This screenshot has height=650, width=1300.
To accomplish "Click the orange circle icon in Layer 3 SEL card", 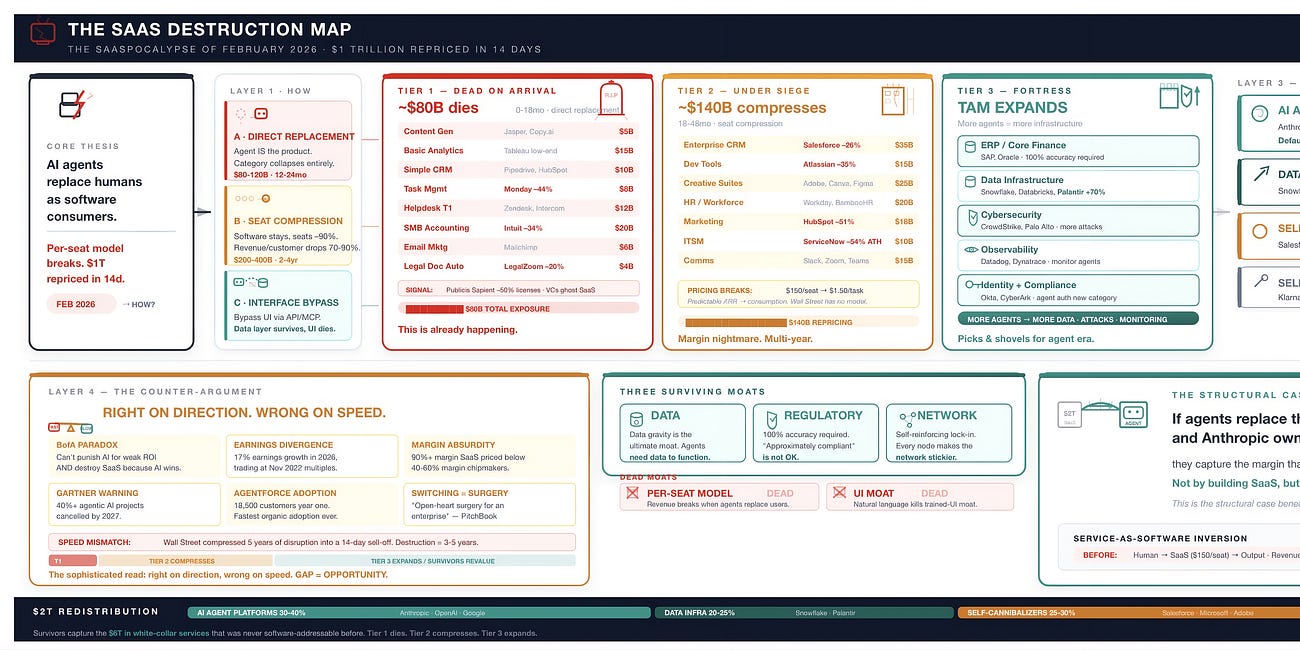I will pyautogui.click(x=1260, y=230).
